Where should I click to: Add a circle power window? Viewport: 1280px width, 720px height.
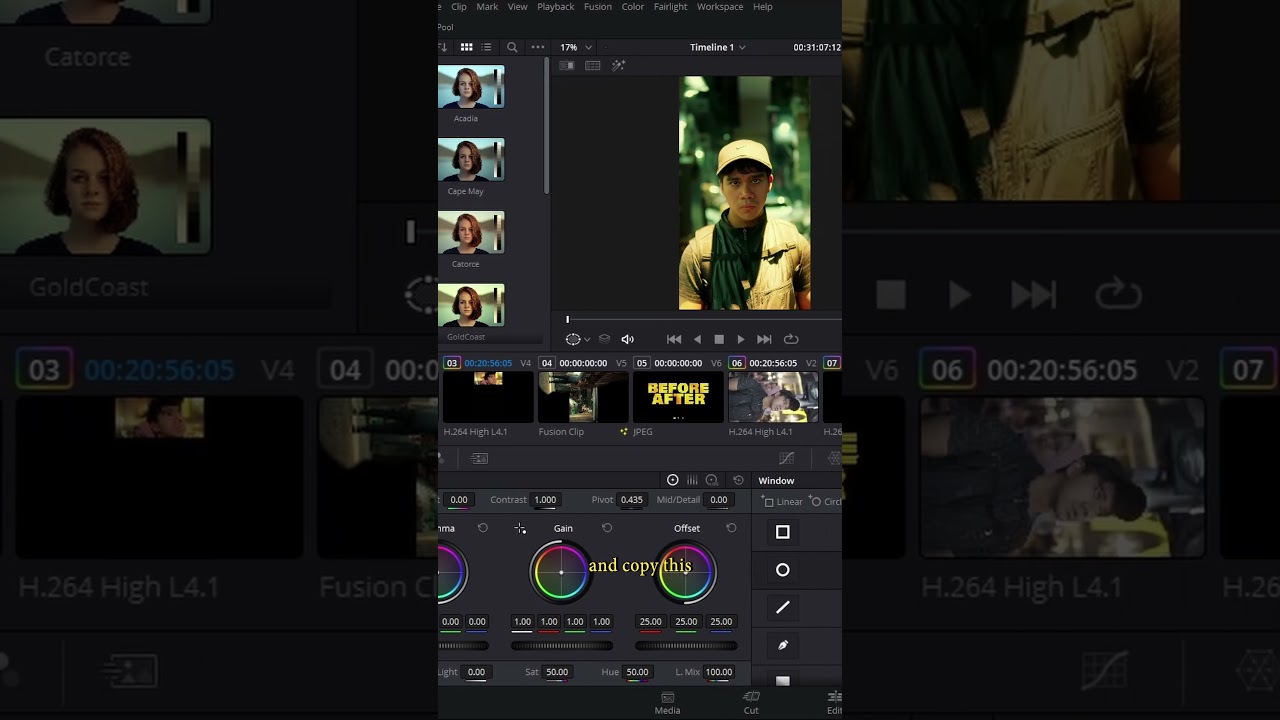coord(783,570)
